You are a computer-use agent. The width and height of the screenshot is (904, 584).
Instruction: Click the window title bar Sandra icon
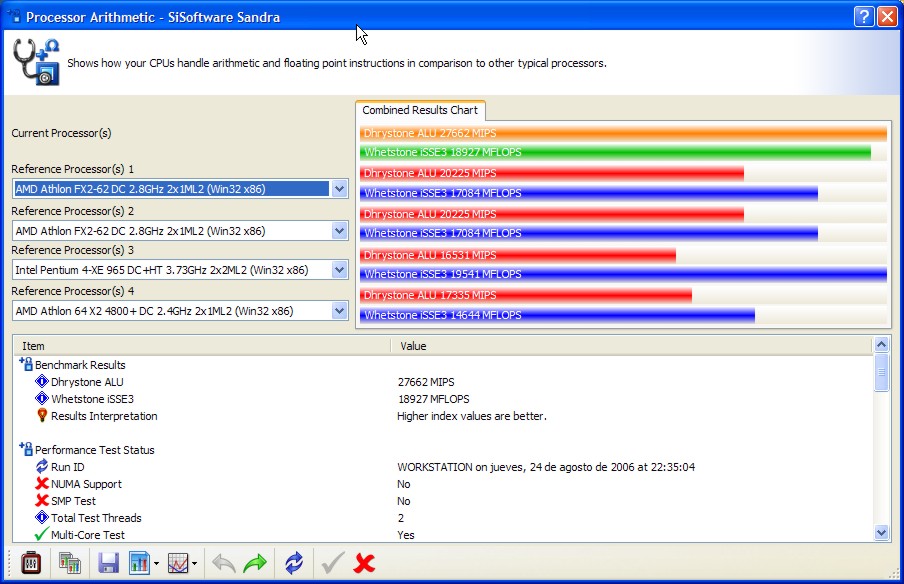click(13, 16)
